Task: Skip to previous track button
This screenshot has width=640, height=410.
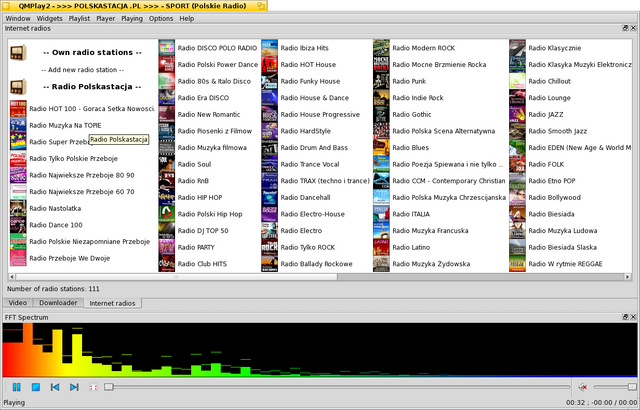Action: 55,387
